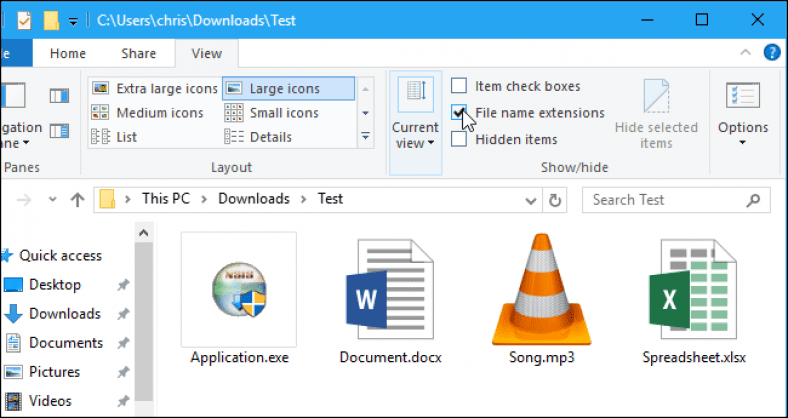The image size is (788, 418).
Task: Open the Current view dropdown
Action: point(416,123)
